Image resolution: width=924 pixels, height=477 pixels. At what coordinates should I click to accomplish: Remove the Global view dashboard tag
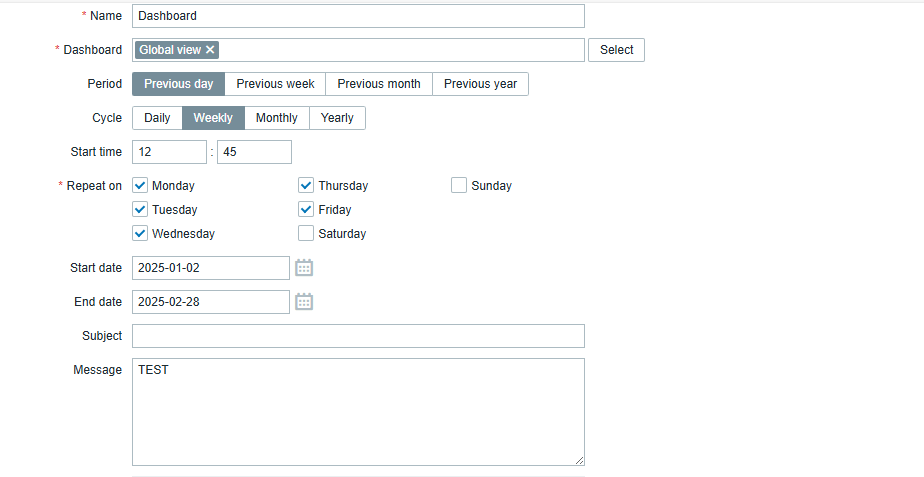(210, 50)
